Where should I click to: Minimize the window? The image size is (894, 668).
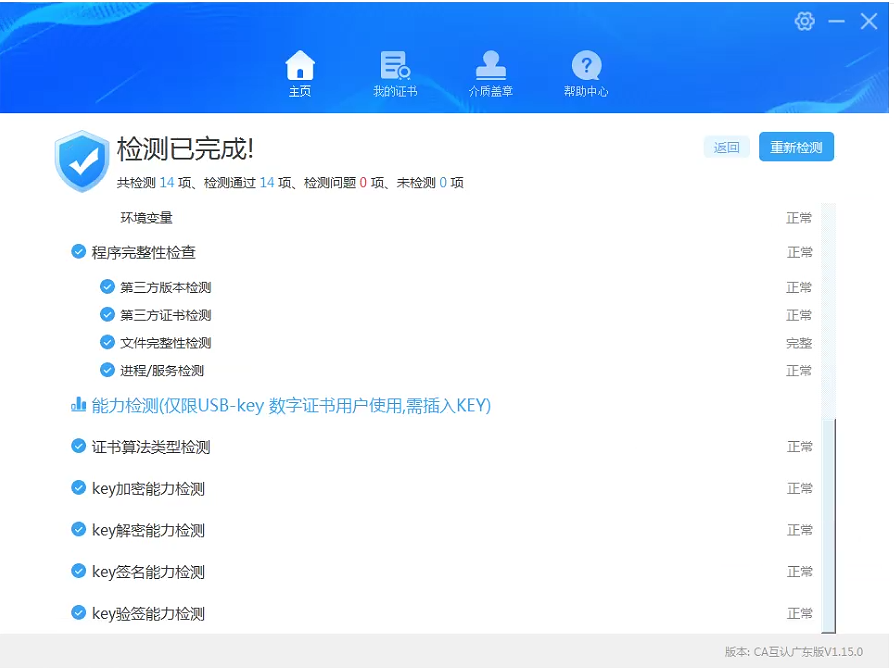pyautogui.click(x=836, y=22)
